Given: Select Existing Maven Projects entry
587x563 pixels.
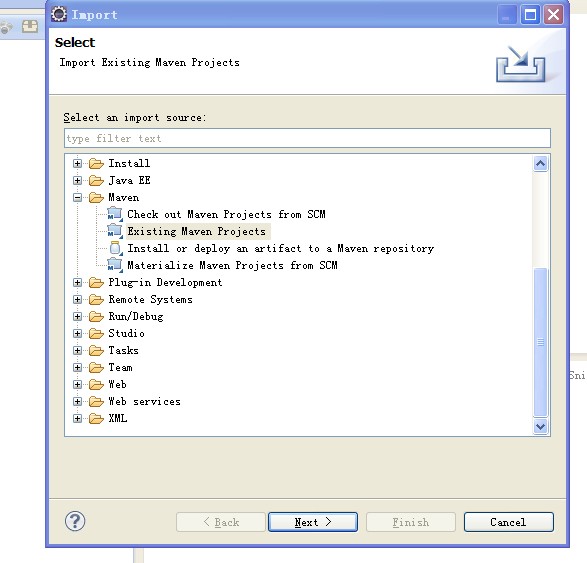Looking at the screenshot, I should click(197, 231).
